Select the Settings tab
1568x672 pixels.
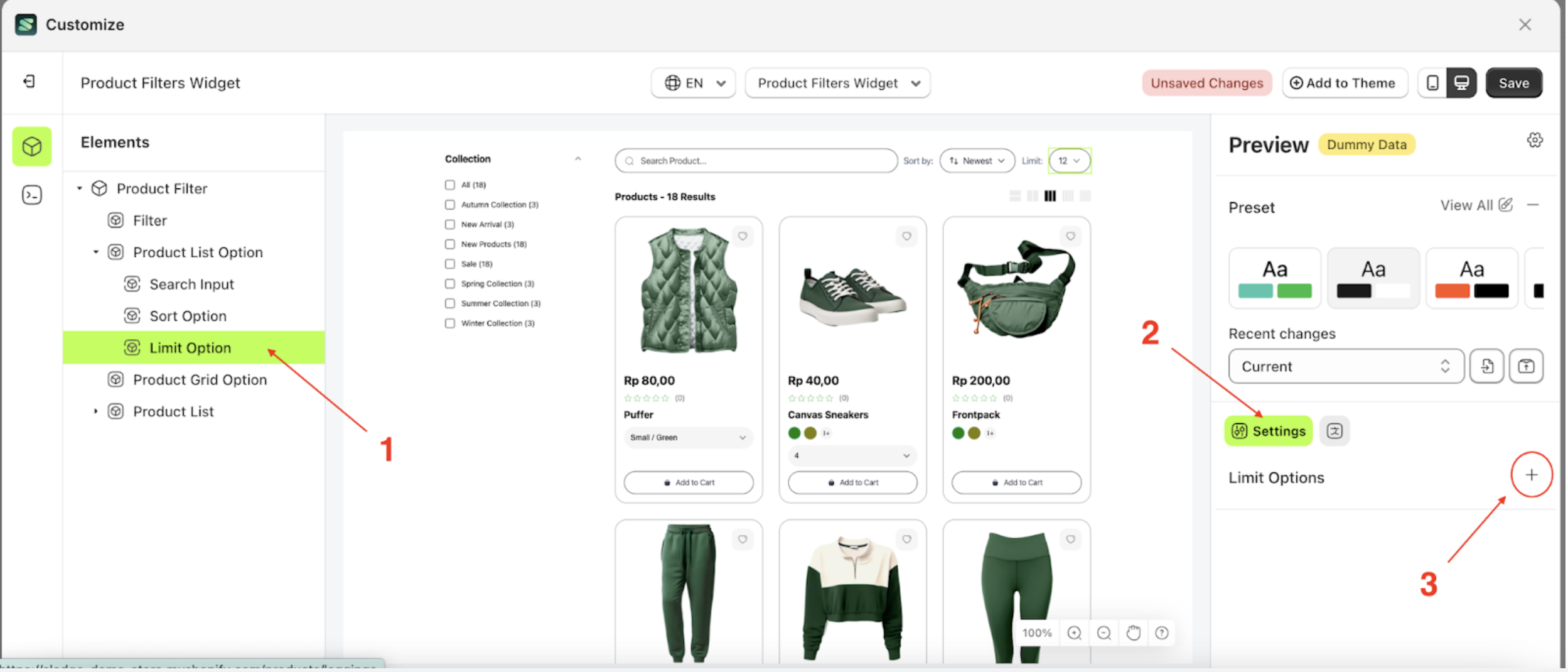tap(1268, 431)
